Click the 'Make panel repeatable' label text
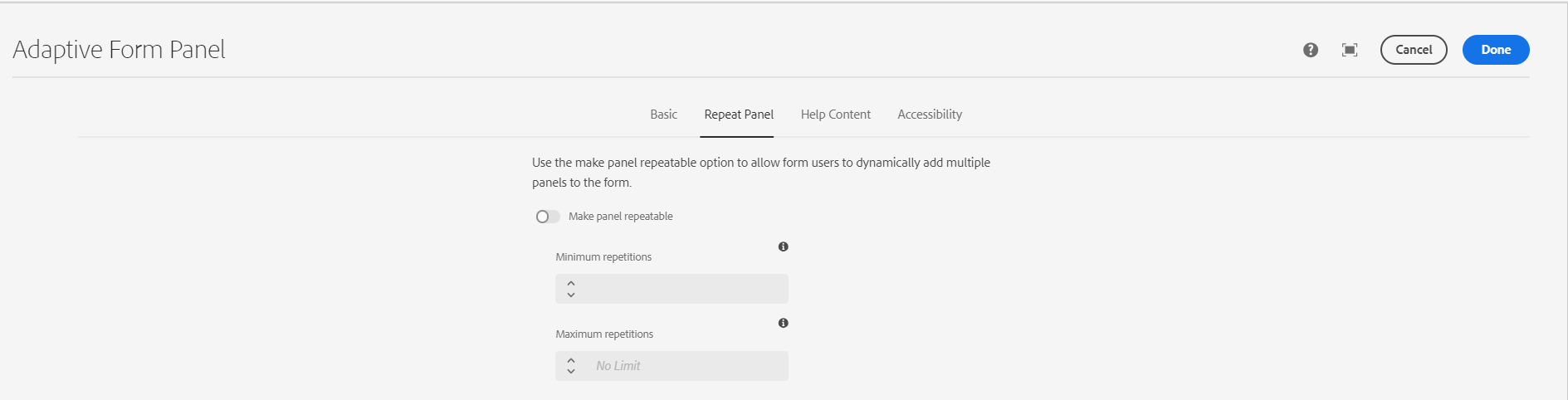The height and width of the screenshot is (400, 1568). click(x=621, y=217)
